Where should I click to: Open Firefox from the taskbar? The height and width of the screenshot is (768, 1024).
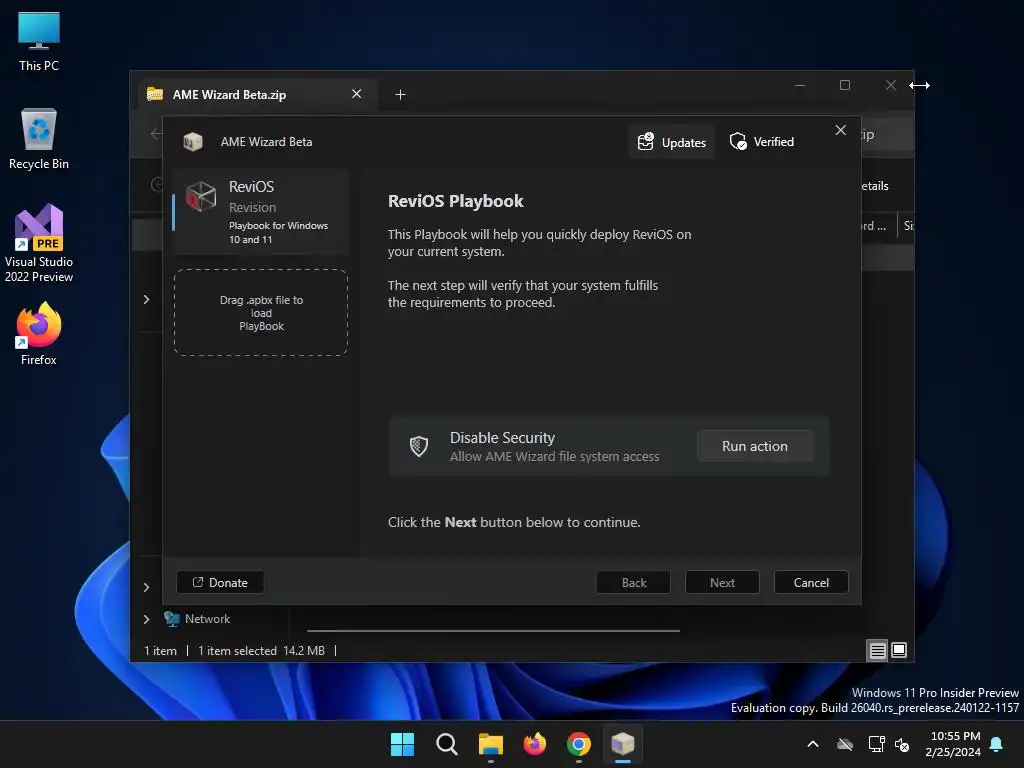(535, 744)
